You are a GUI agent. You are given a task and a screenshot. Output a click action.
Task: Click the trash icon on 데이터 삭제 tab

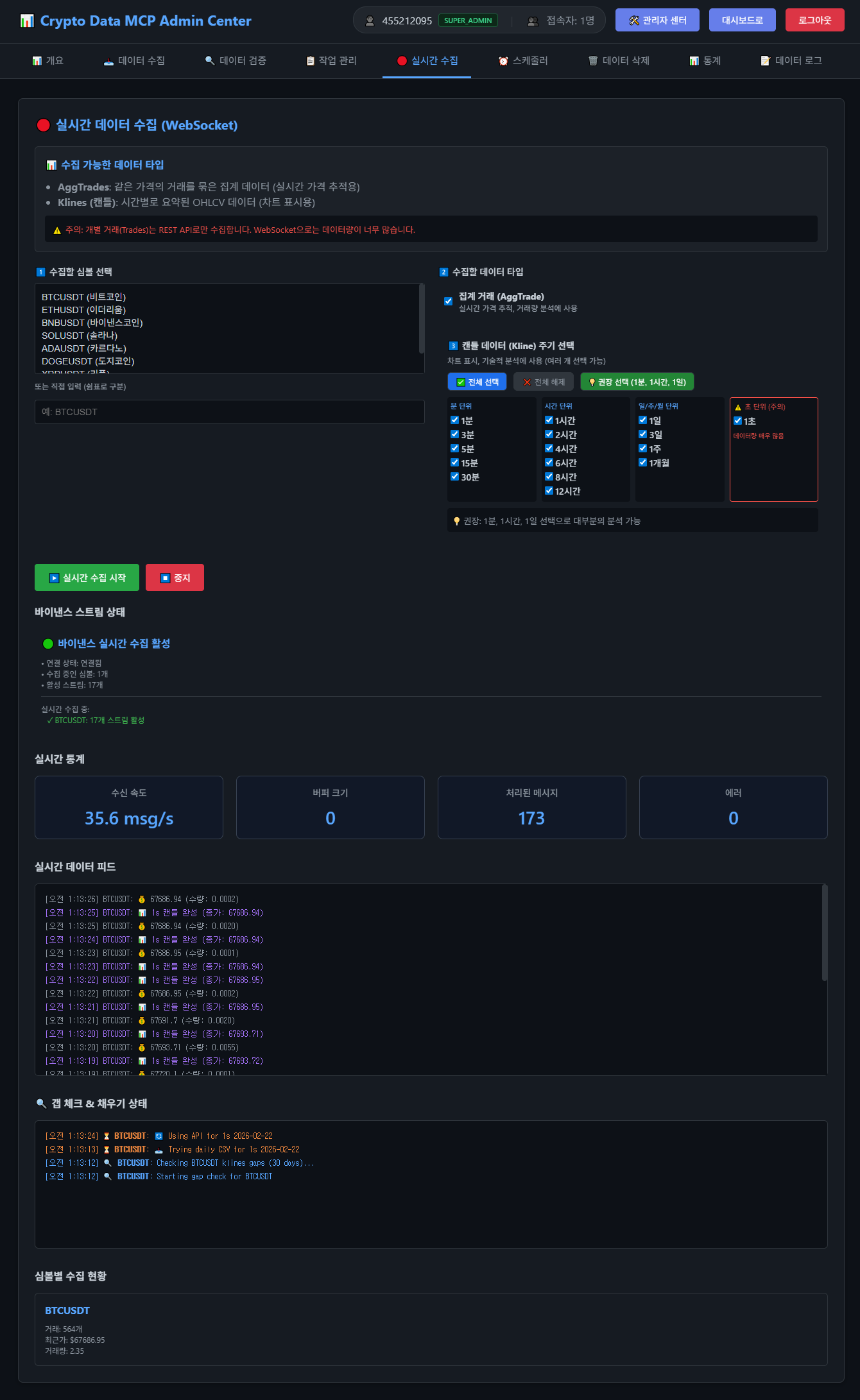pyautogui.click(x=593, y=61)
